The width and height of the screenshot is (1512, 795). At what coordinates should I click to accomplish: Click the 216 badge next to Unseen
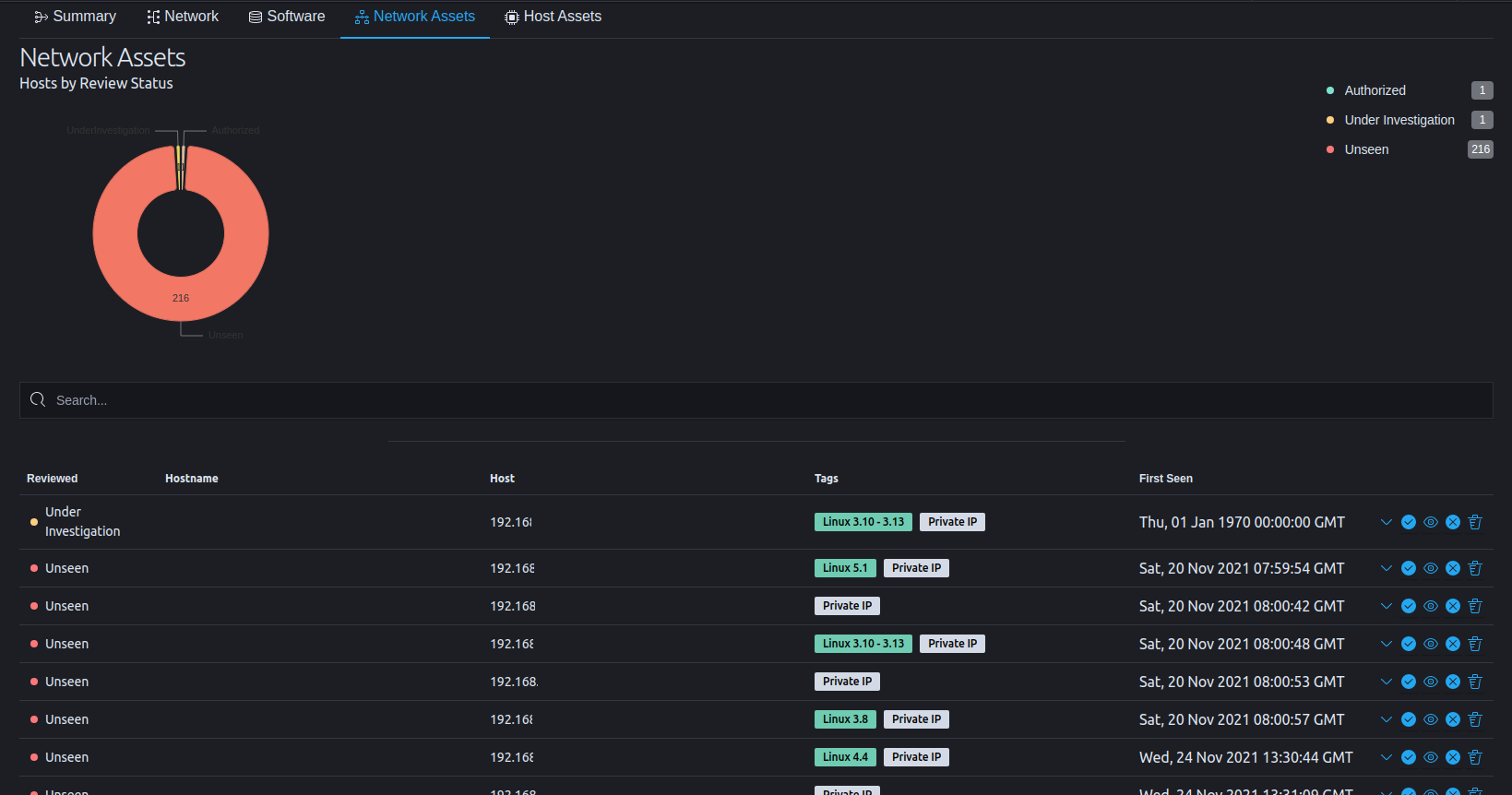[1481, 149]
